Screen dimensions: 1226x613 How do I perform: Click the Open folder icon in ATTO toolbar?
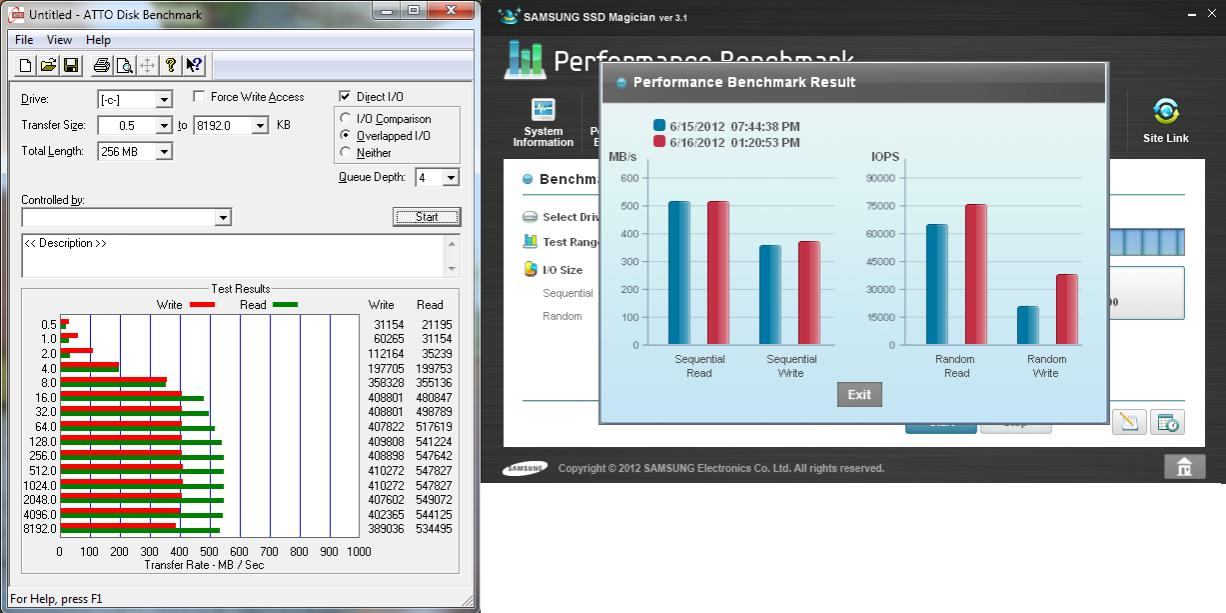coord(48,65)
